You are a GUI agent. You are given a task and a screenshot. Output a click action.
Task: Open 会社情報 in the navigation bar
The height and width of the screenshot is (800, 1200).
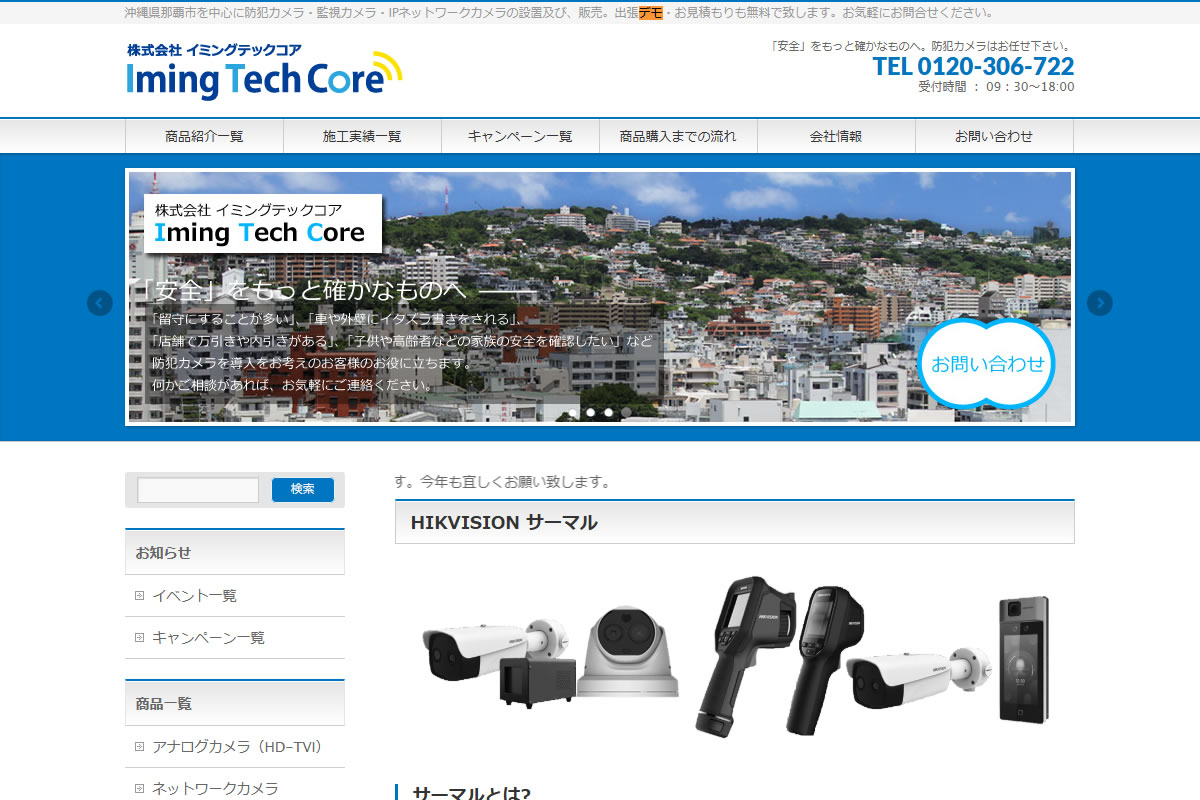pos(836,136)
